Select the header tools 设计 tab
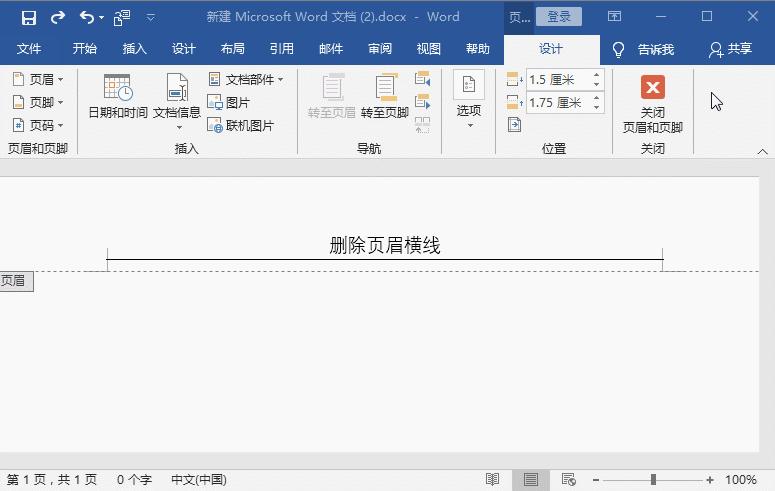The image size is (775, 491). tap(551, 49)
